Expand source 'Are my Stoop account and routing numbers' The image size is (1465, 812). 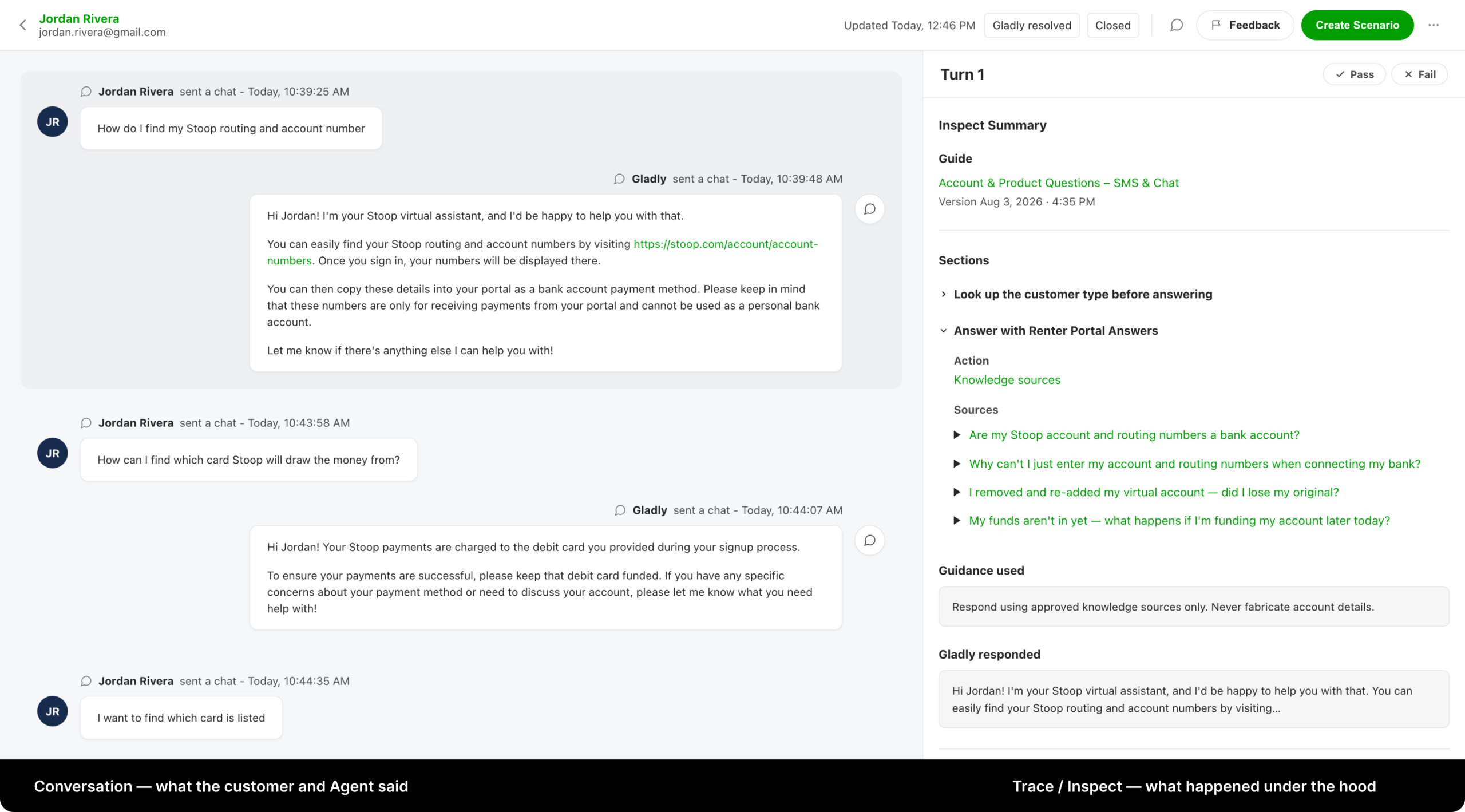point(957,435)
